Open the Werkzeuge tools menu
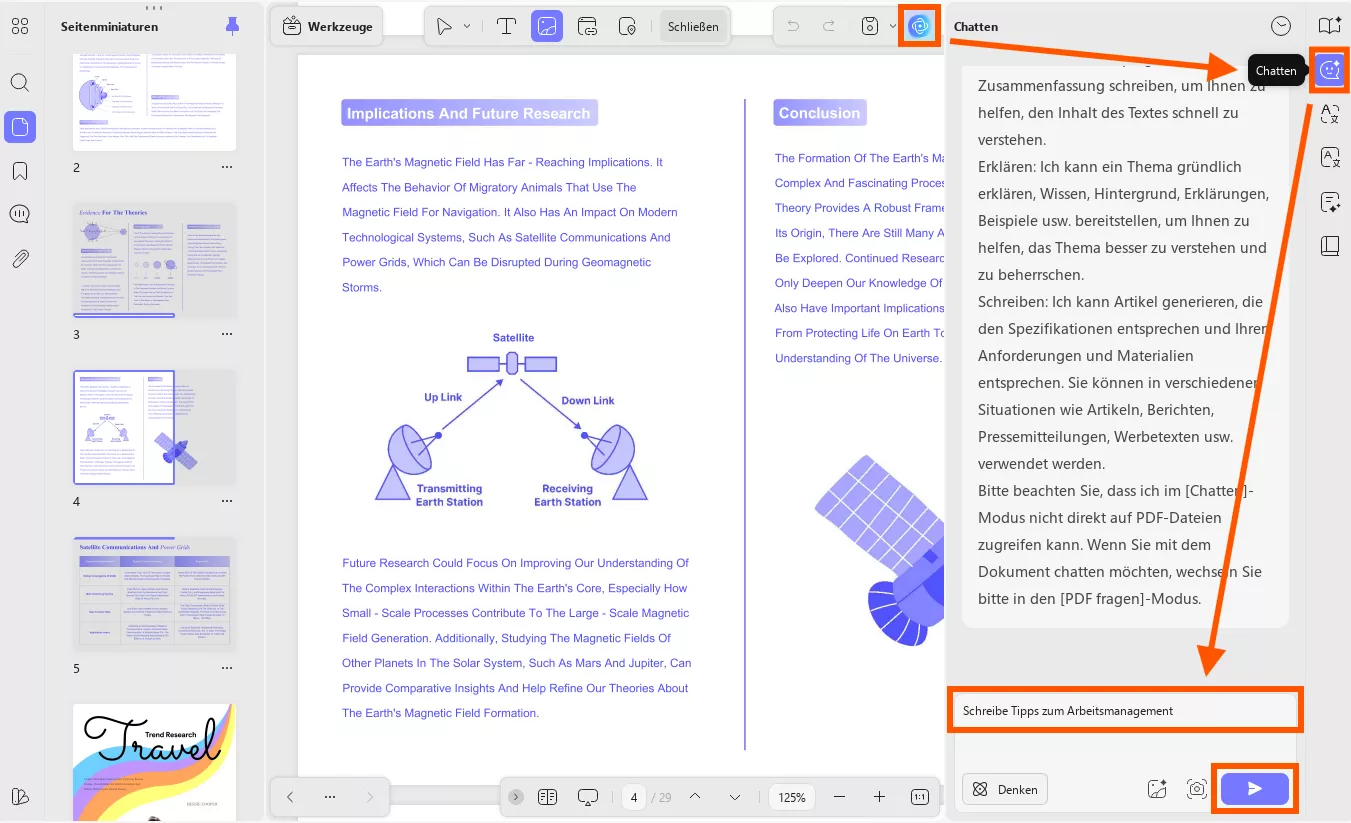 [328, 27]
